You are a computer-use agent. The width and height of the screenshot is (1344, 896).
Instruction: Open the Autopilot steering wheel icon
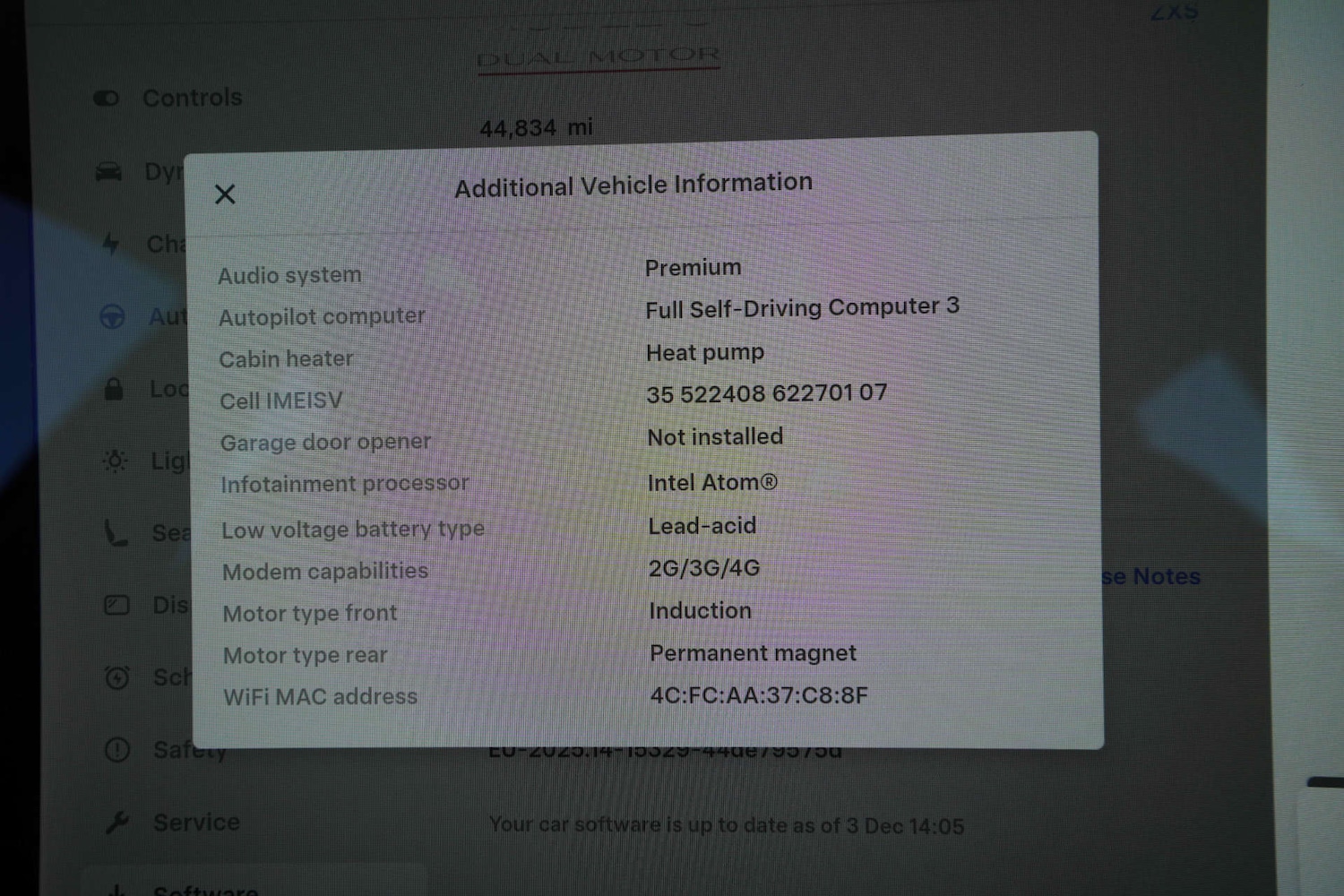pyautogui.click(x=111, y=316)
